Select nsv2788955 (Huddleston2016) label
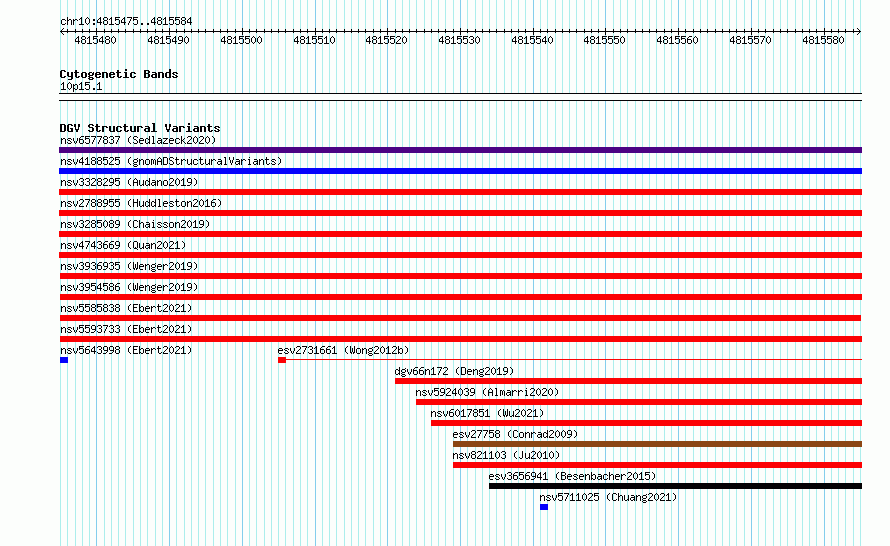 point(141,203)
